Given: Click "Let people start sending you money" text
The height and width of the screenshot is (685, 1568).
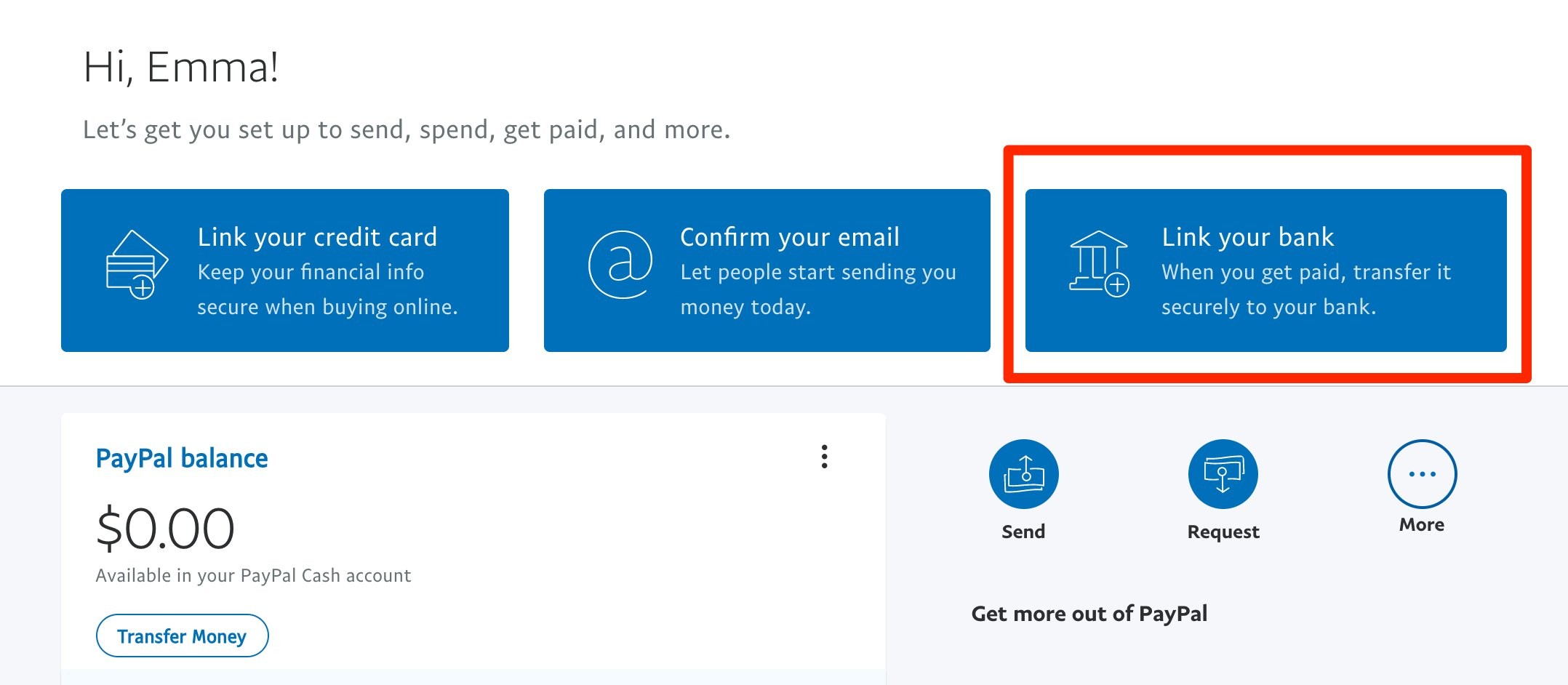Looking at the screenshot, I should click(x=817, y=289).
